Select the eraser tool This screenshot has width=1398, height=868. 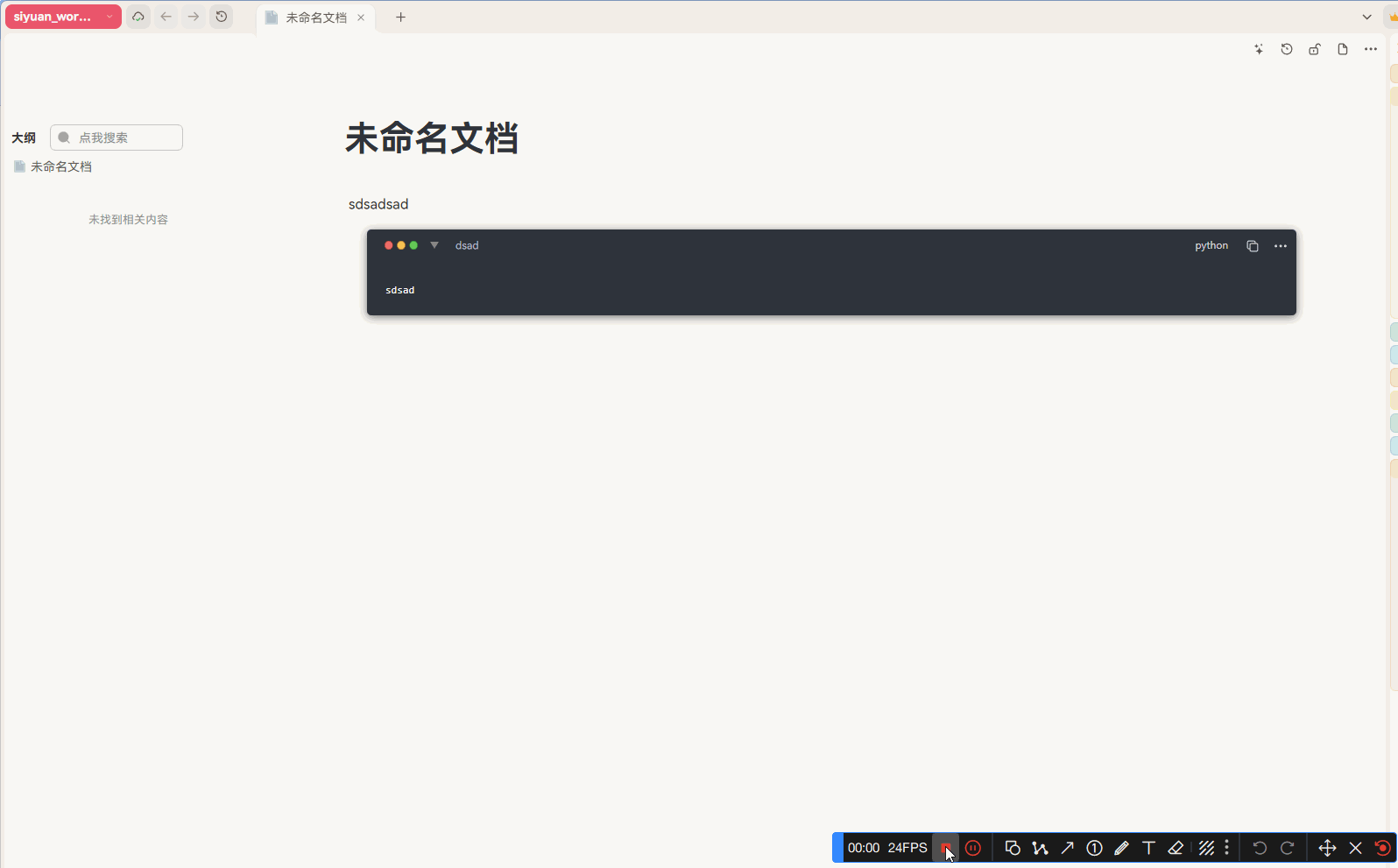point(1176,848)
